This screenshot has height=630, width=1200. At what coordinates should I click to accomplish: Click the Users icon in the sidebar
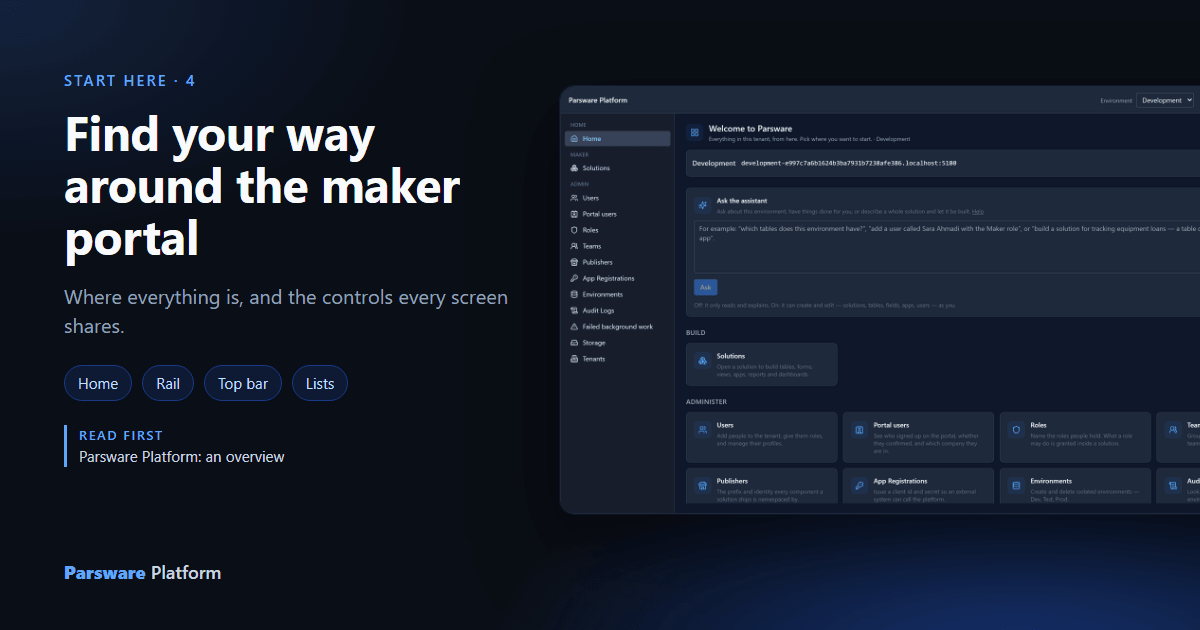(574, 198)
